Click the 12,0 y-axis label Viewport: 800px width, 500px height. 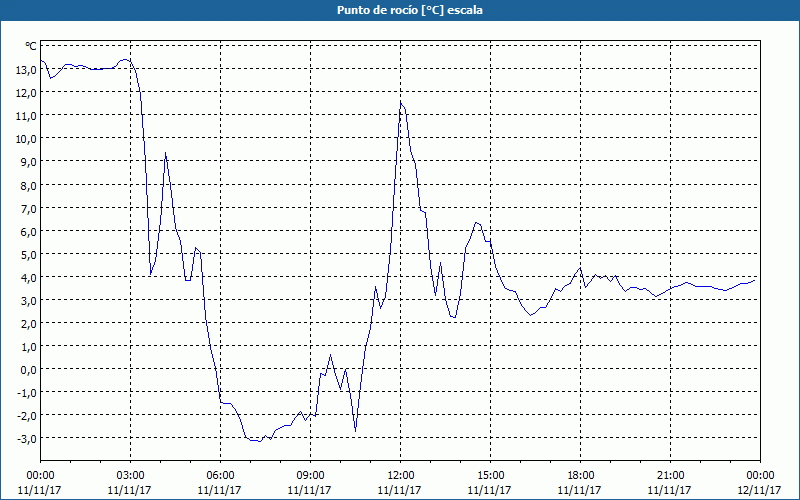tap(26, 93)
